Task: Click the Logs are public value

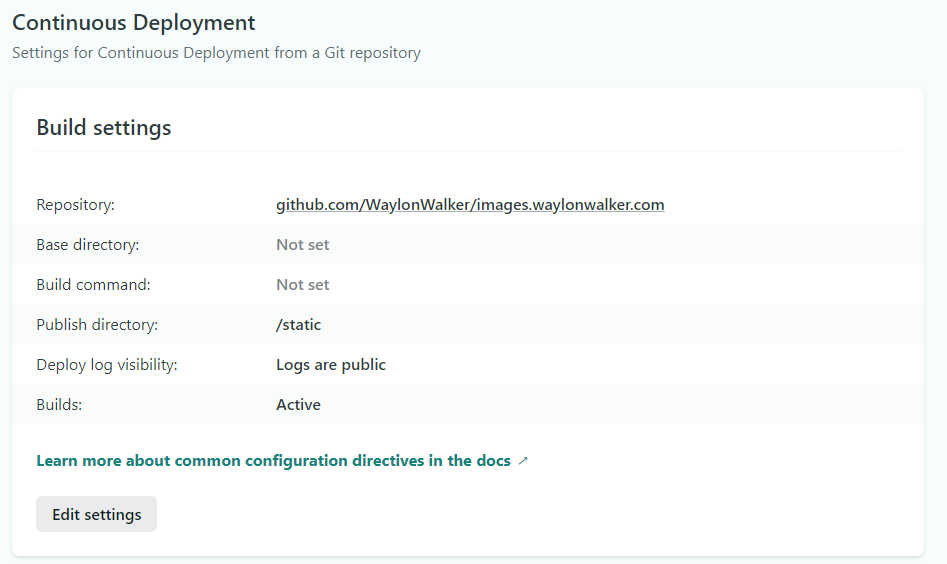Action: [x=331, y=365]
